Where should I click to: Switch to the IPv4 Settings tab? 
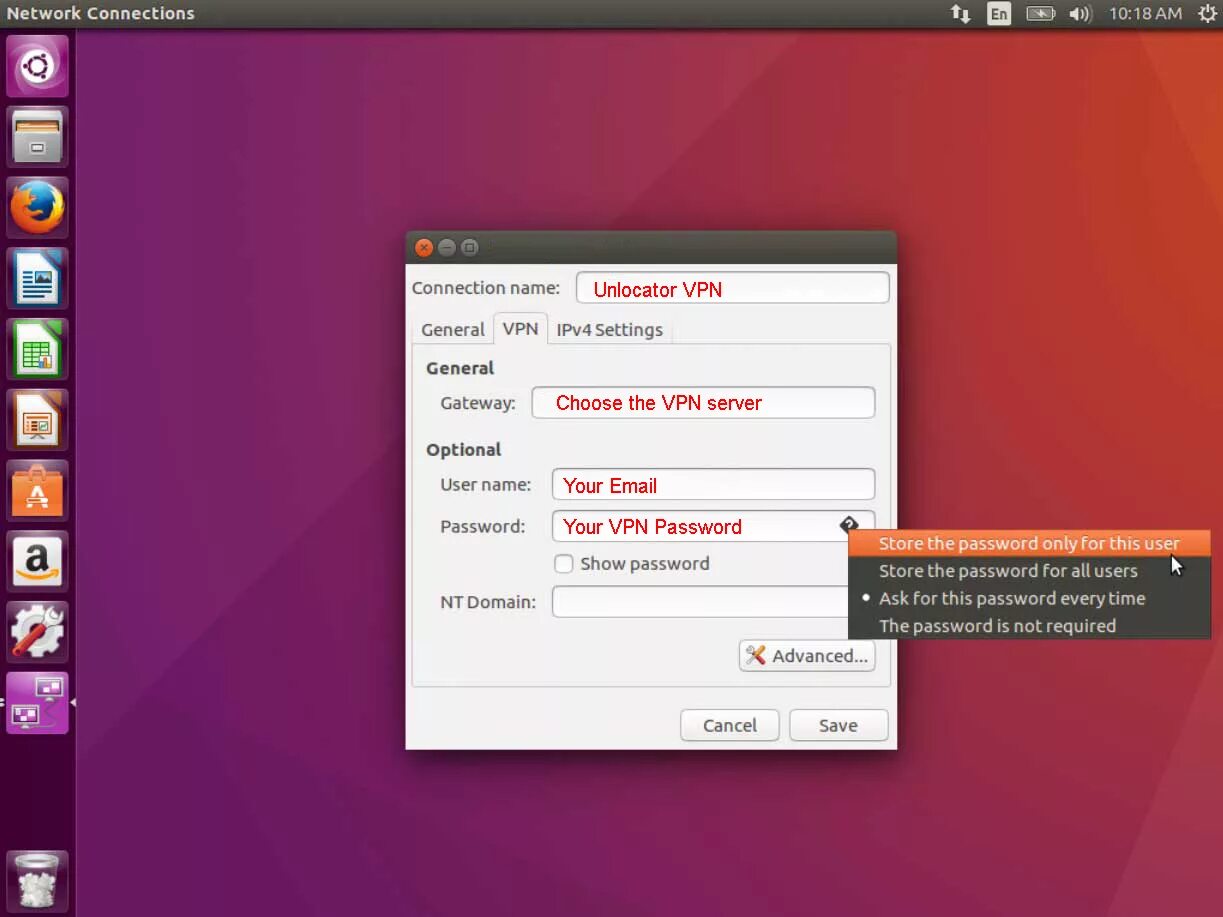pyautogui.click(x=610, y=330)
